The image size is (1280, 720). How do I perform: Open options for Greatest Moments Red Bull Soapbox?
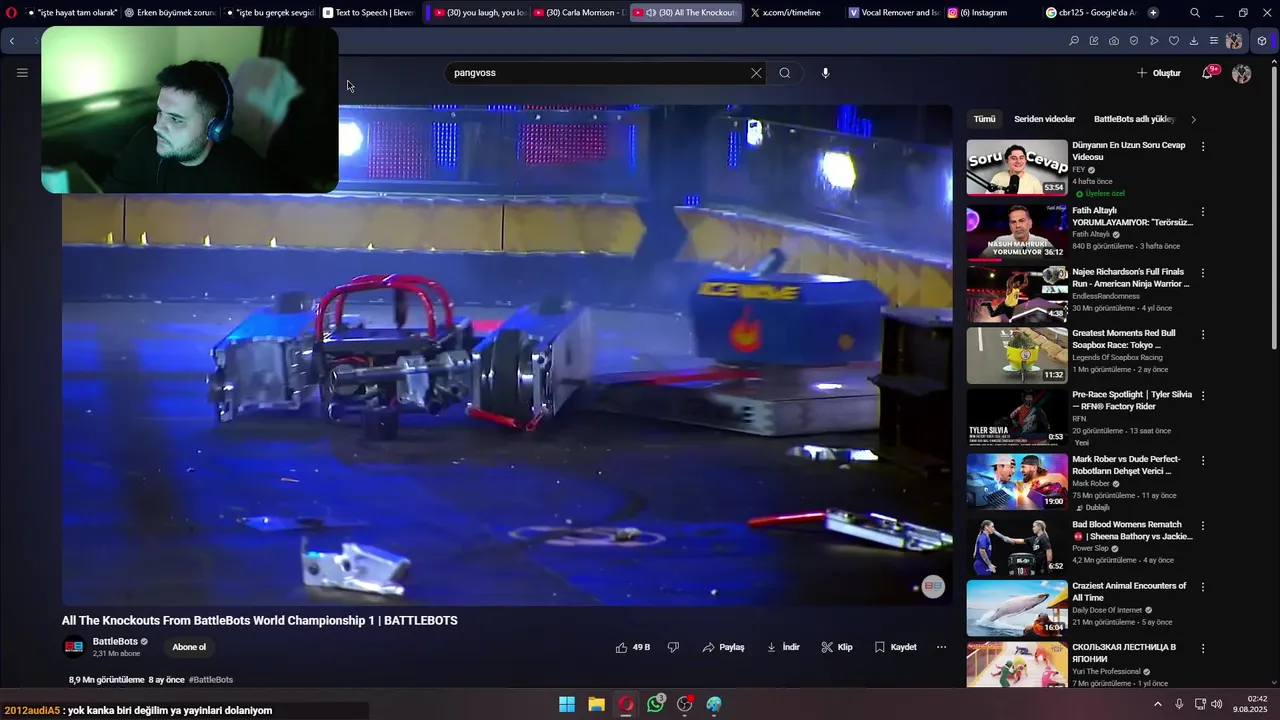[1203, 335]
